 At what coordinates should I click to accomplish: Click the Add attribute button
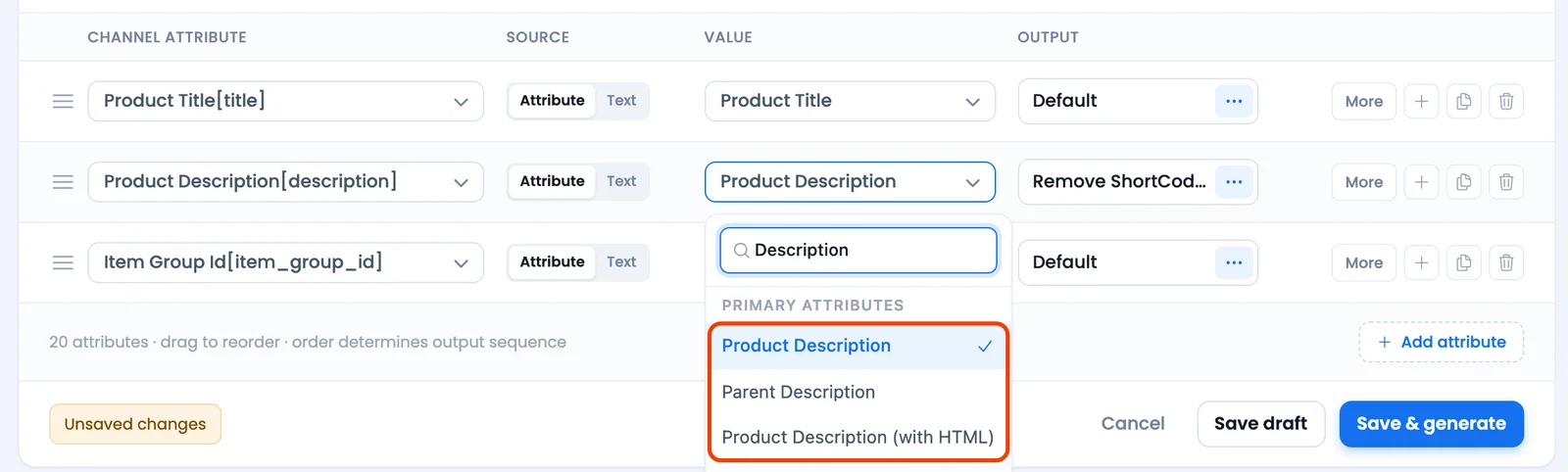(1441, 342)
